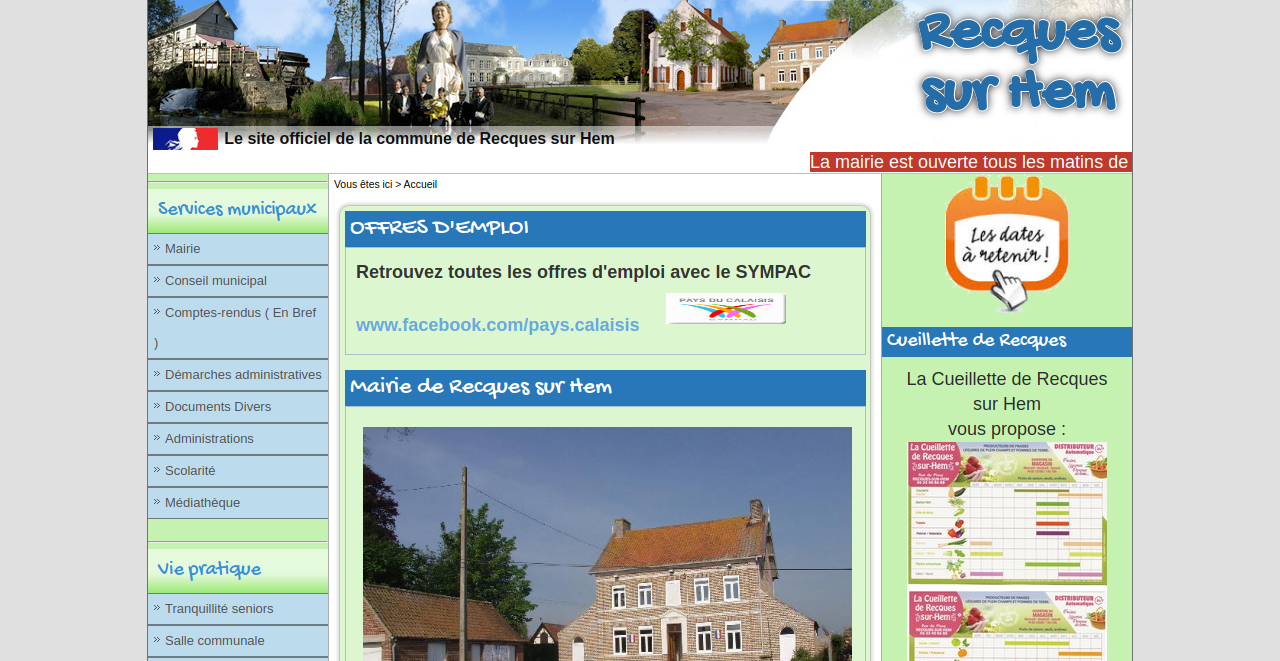Viewport: 1280px width, 661px height.
Task: Click the arrow icon beside 'Scolarité'
Action: coord(158,470)
